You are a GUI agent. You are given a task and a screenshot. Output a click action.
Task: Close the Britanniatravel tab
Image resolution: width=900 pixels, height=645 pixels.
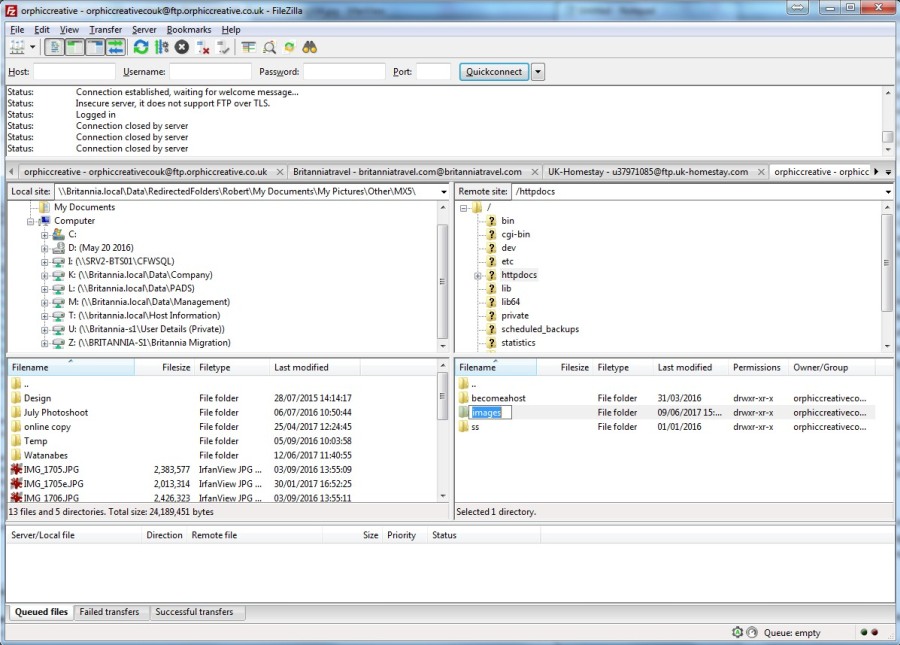coord(535,172)
